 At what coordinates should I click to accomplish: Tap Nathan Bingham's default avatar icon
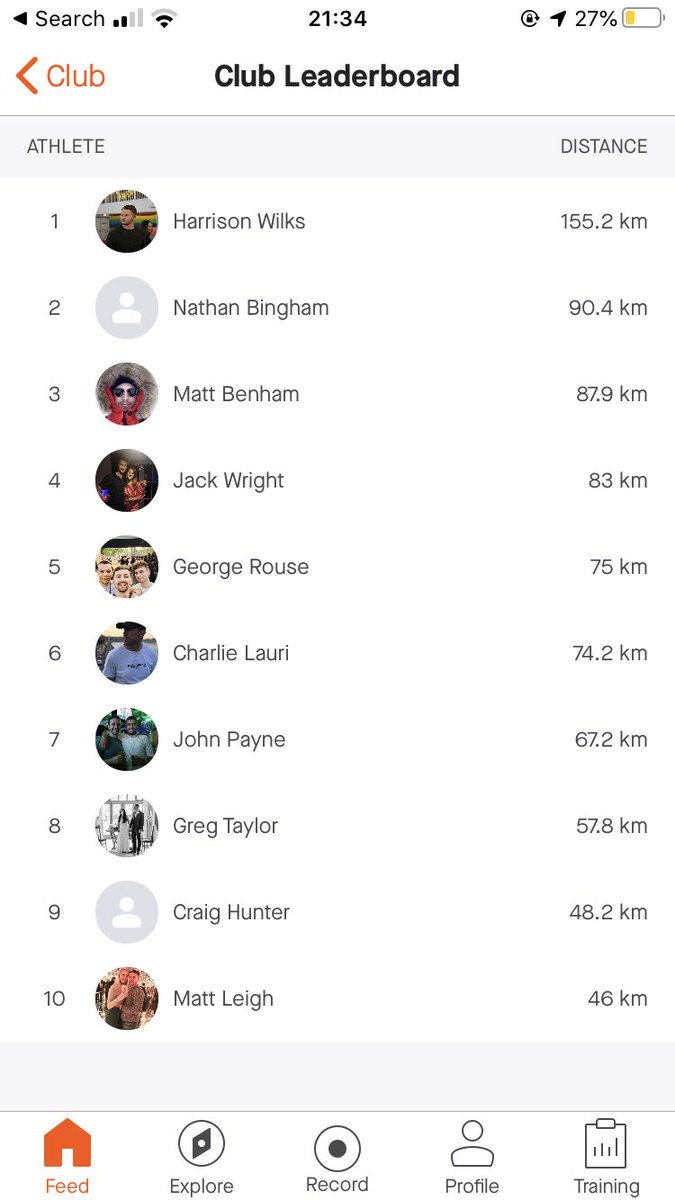(127, 307)
